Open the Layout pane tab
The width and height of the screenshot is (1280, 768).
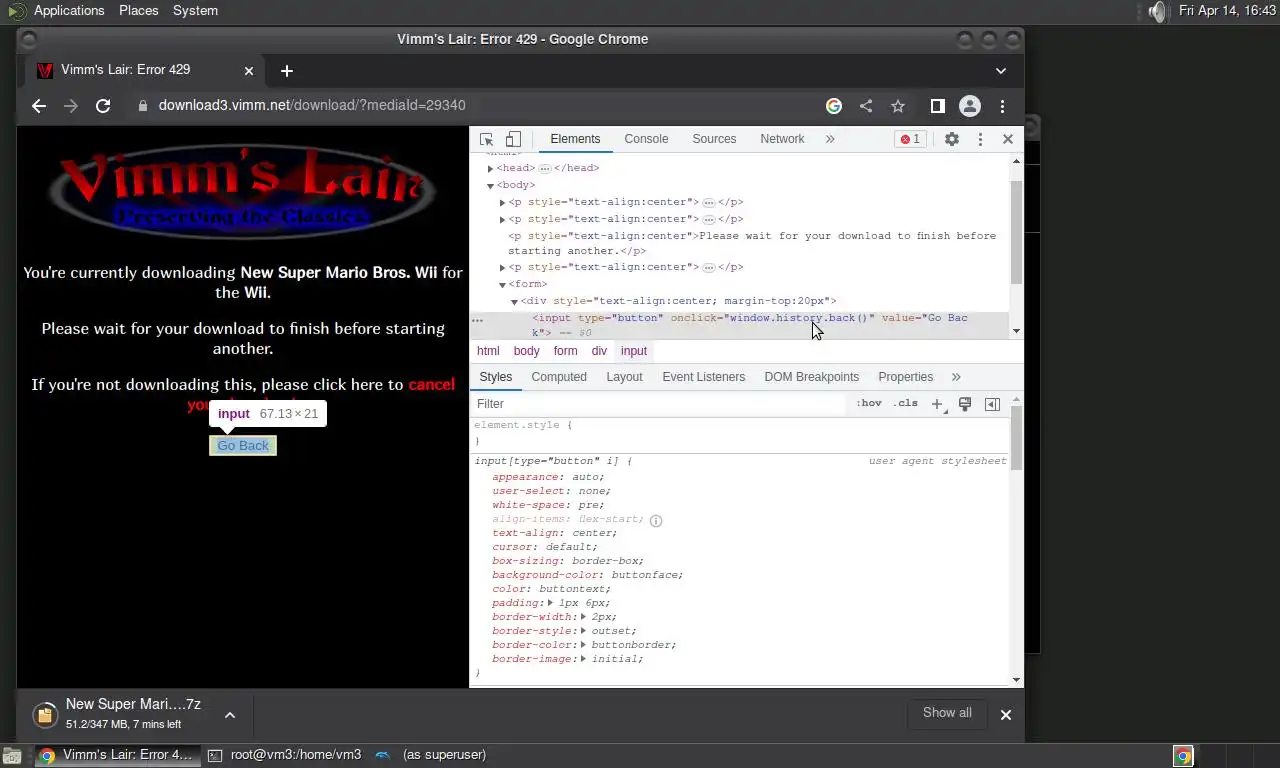(x=624, y=377)
